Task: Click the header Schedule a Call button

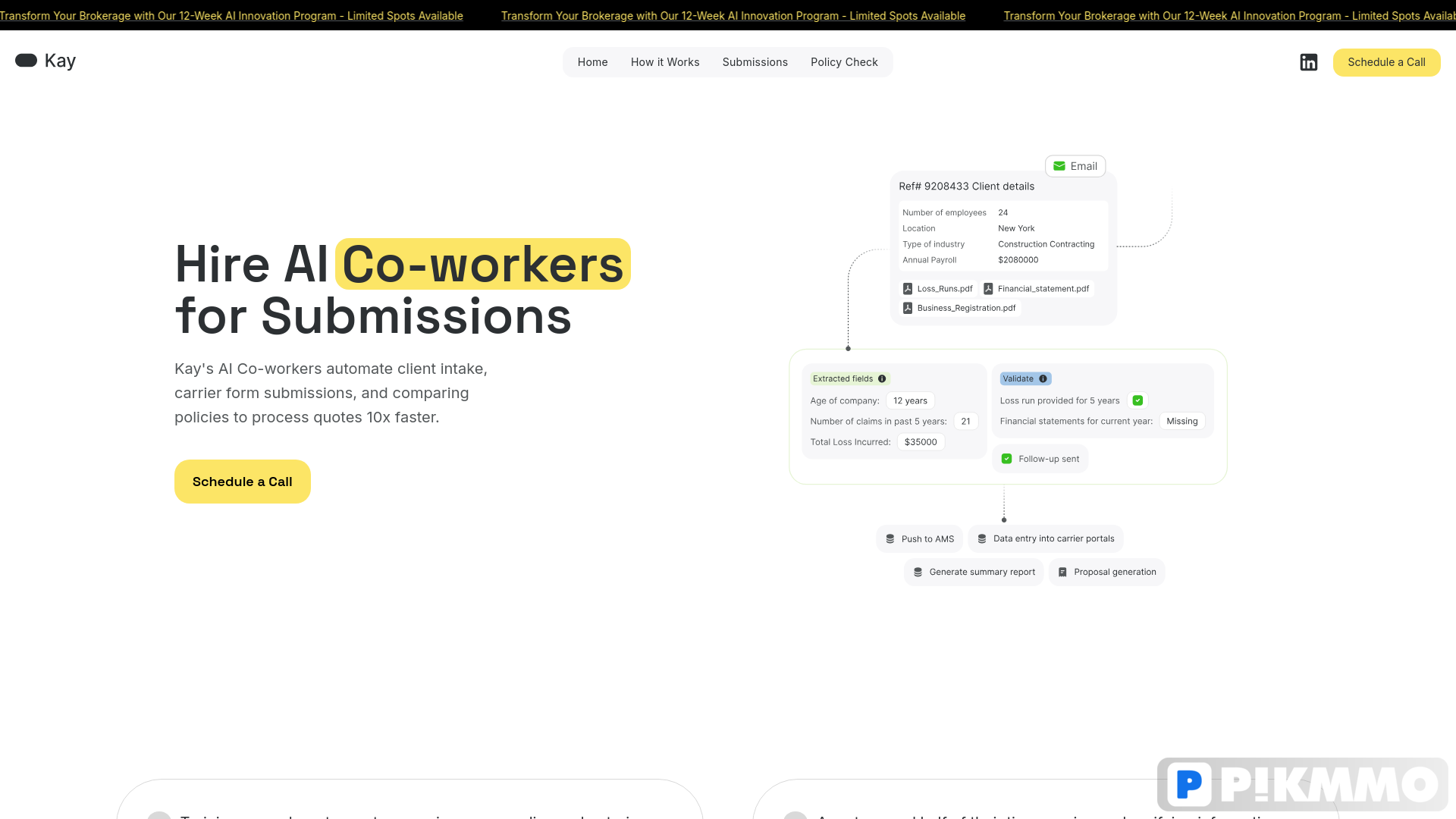Action: click(x=1387, y=62)
